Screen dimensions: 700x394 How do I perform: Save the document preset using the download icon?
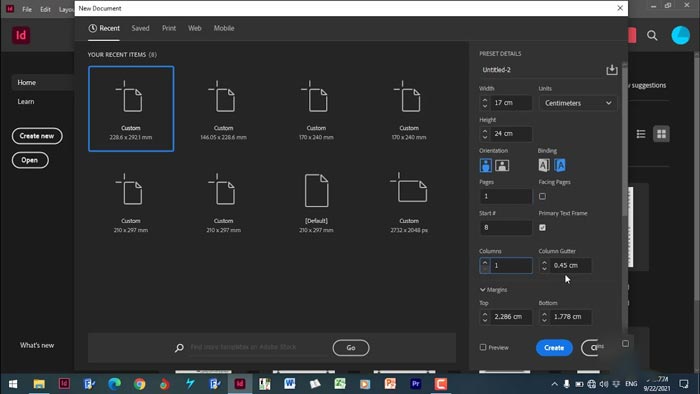pyautogui.click(x=612, y=70)
